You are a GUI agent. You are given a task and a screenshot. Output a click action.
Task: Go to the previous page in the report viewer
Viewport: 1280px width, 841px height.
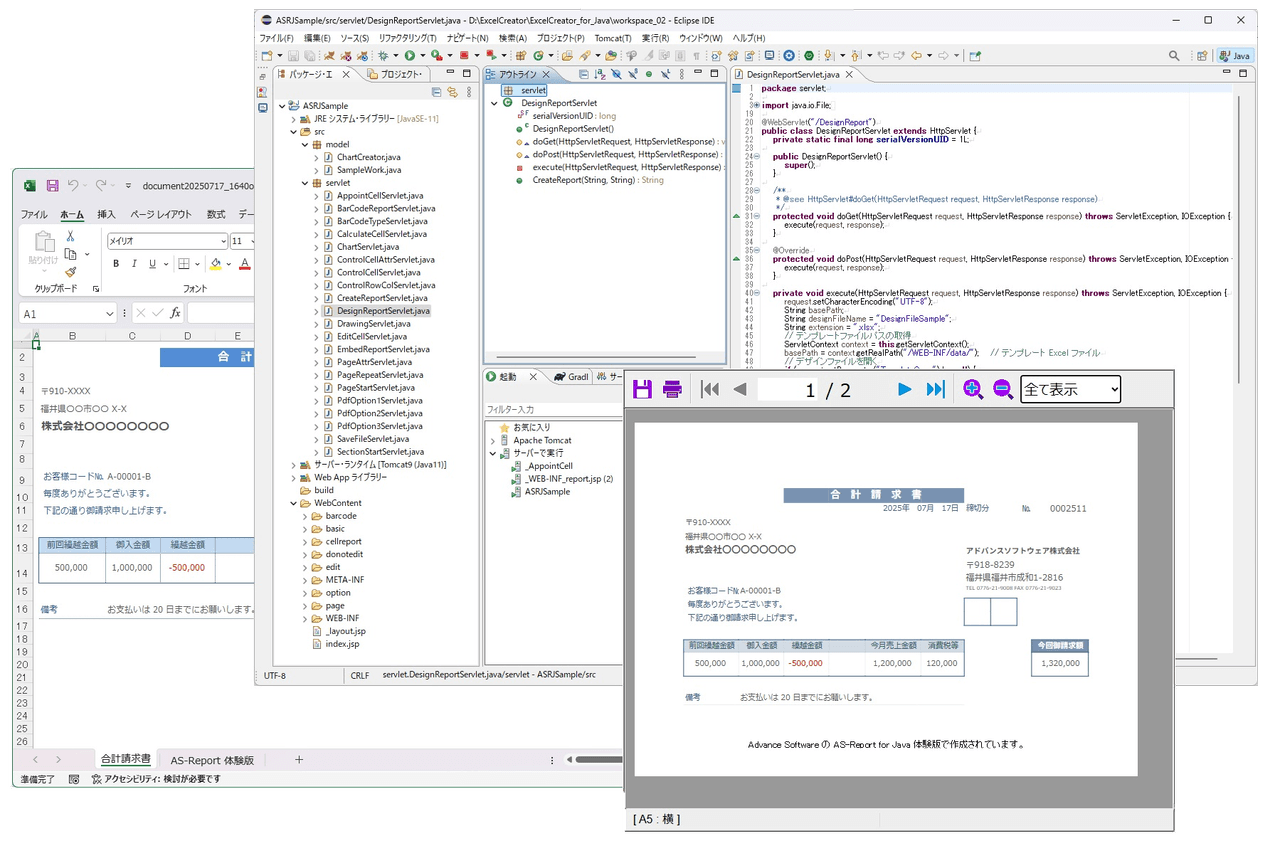coord(740,389)
